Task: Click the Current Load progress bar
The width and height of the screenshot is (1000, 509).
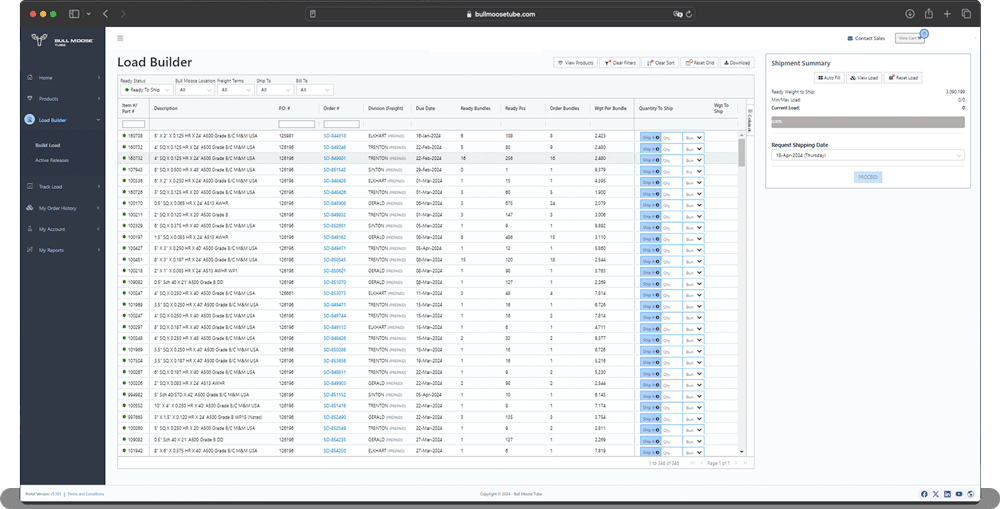Action: tap(867, 121)
